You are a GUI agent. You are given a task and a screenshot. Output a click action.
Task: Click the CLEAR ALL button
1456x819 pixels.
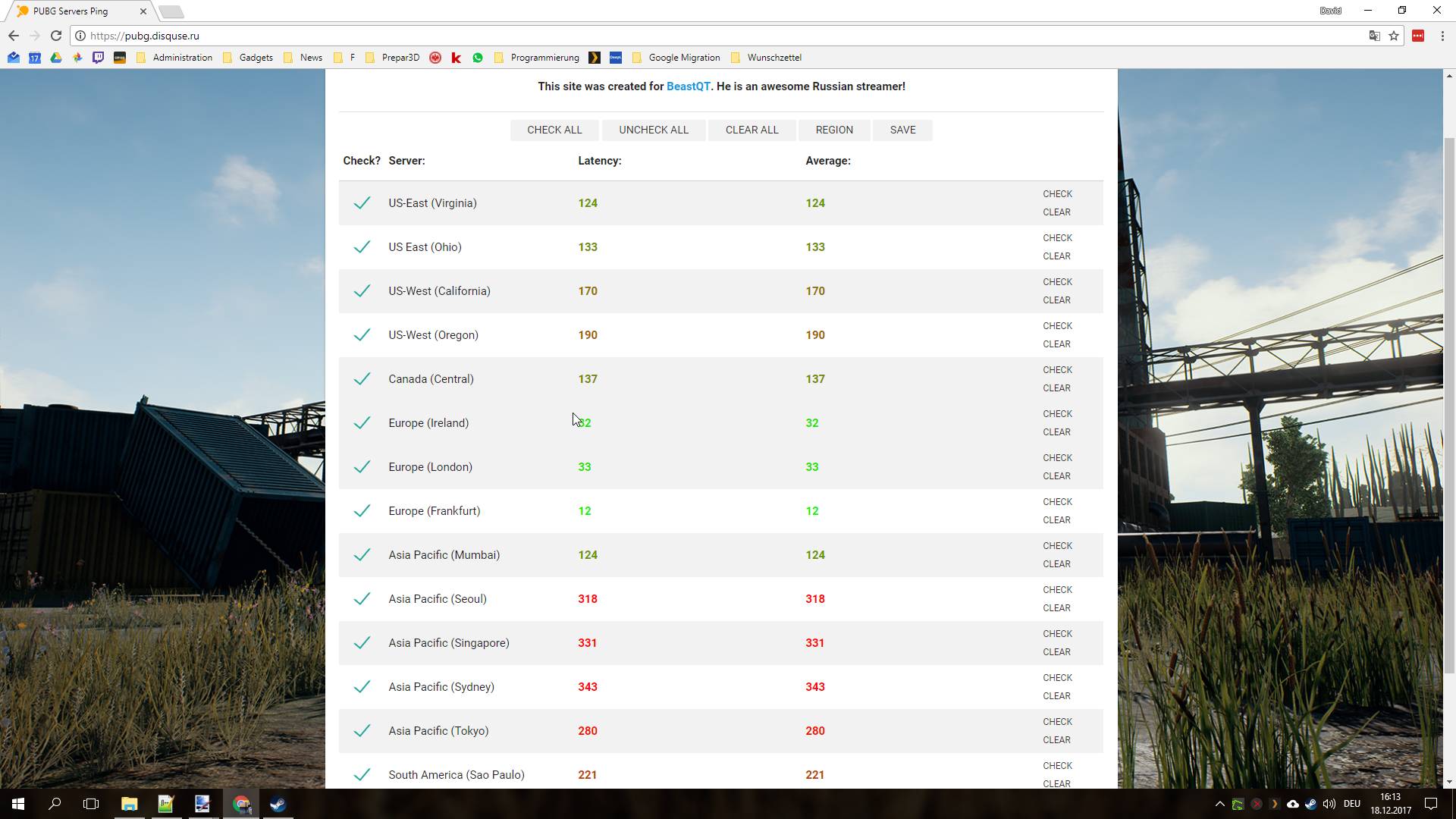pyautogui.click(x=752, y=130)
